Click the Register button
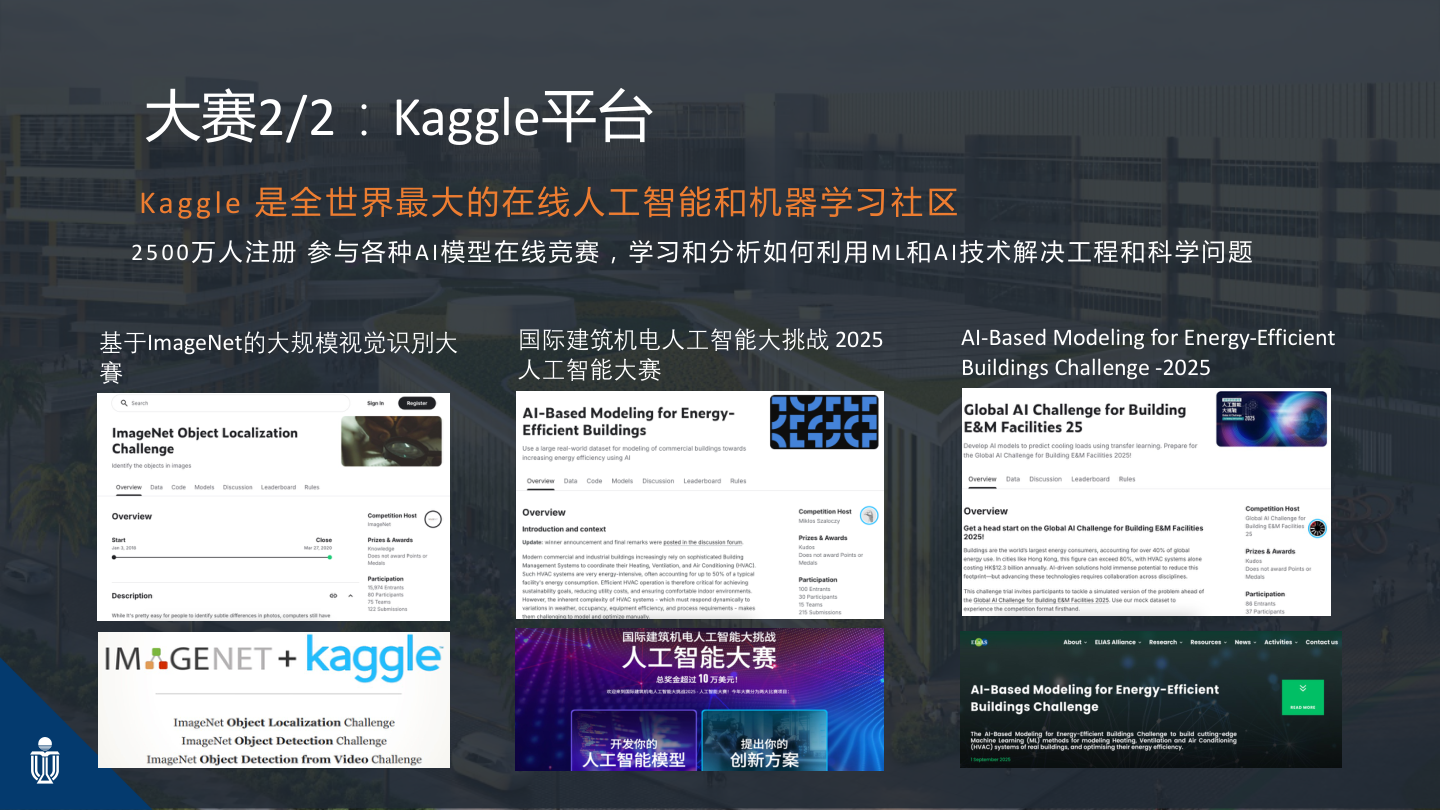 point(417,403)
